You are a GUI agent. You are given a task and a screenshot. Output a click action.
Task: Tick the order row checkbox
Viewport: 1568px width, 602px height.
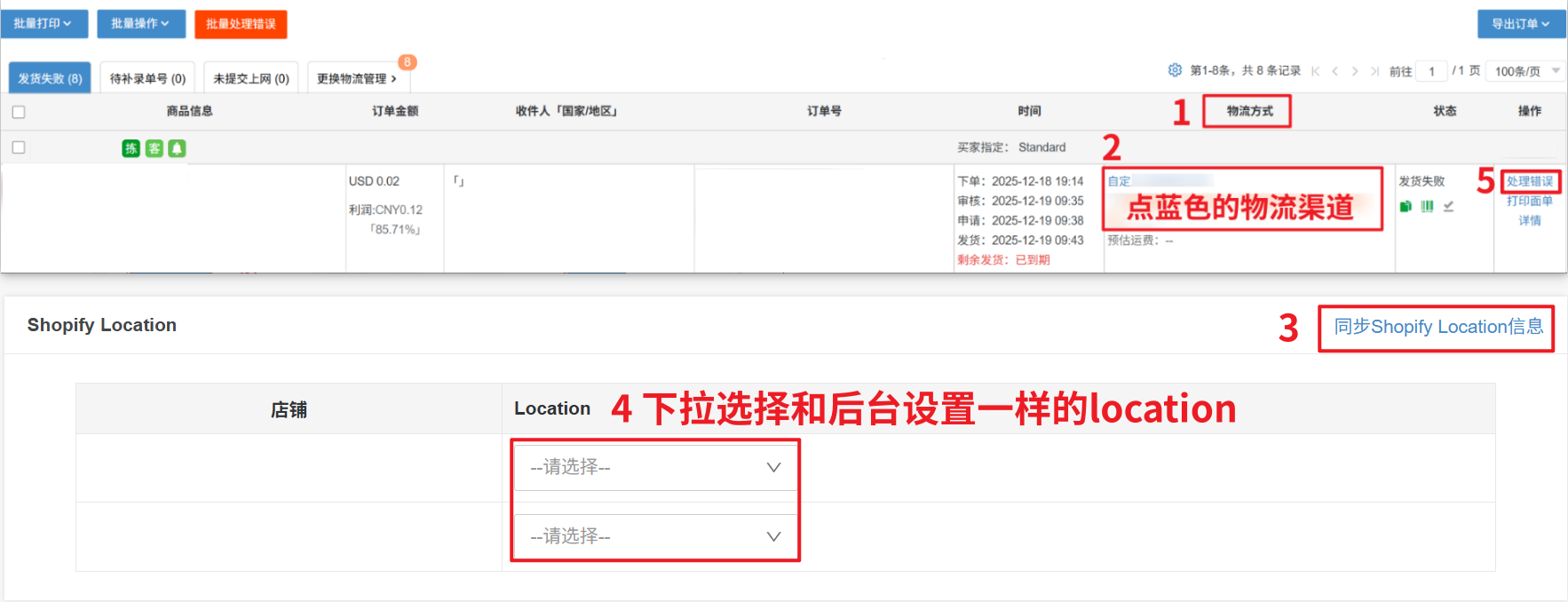click(x=19, y=147)
